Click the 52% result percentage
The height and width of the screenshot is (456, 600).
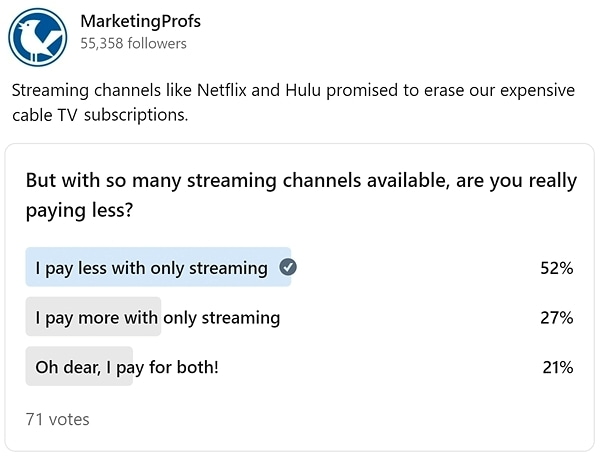point(556,268)
